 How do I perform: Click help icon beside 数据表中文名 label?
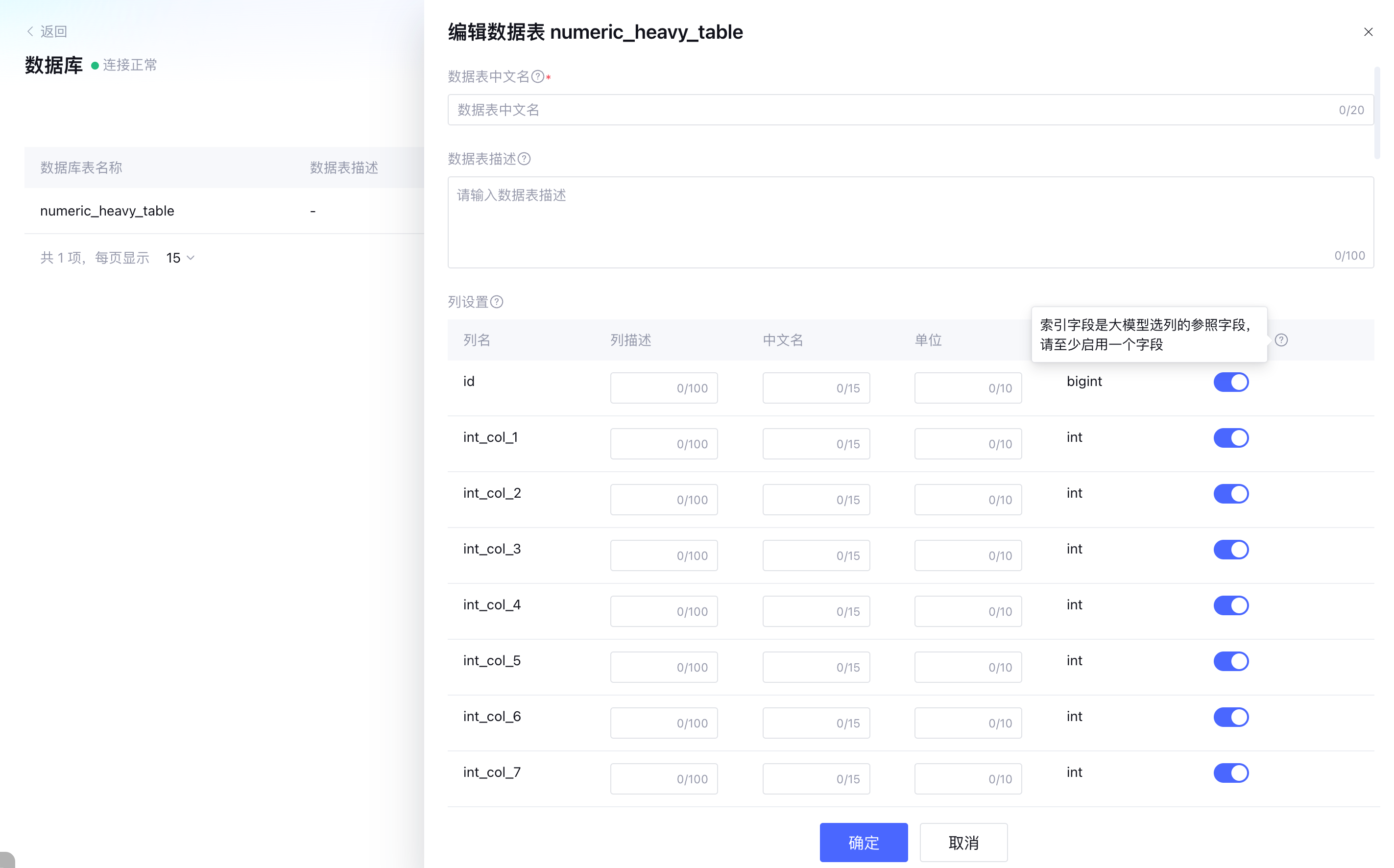coord(537,76)
